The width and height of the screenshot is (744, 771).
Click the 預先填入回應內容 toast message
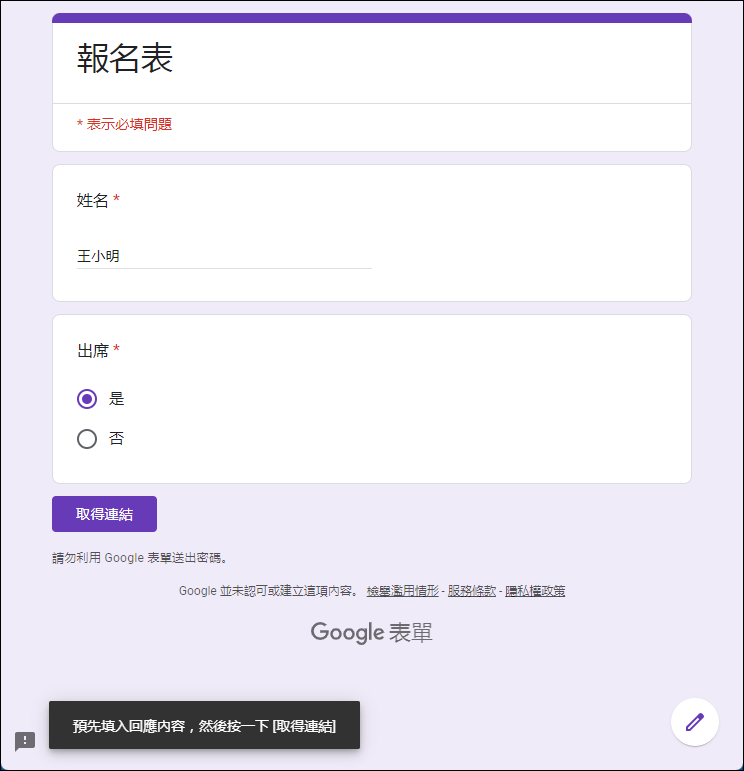[x=204, y=725]
